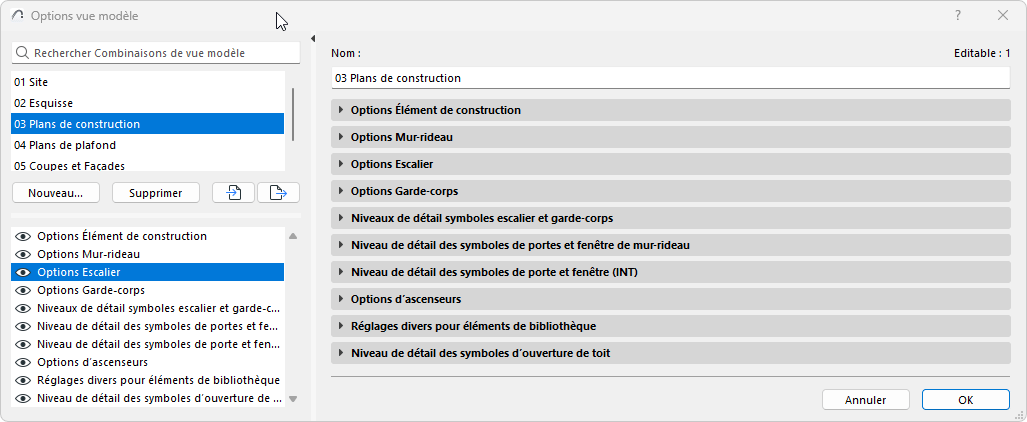Image resolution: width=1027 pixels, height=422 pixels.
Task: Collapse the left panel with the arrow
Action: point(314,39)
